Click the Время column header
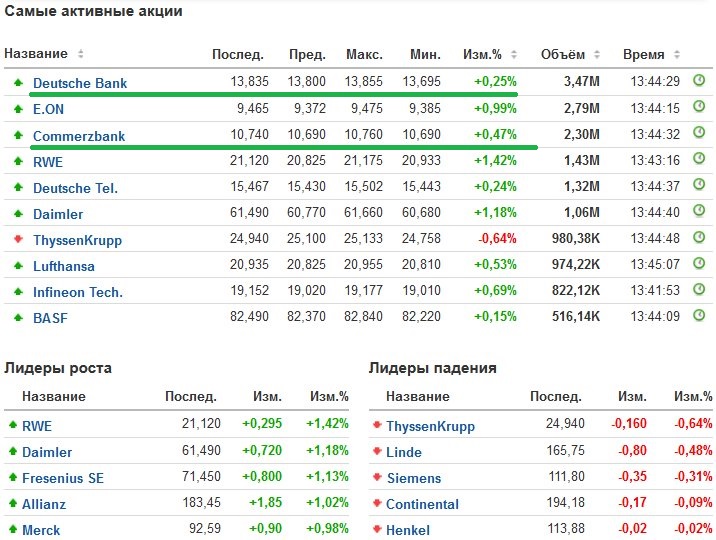716x540 pixels. [643, 54]
